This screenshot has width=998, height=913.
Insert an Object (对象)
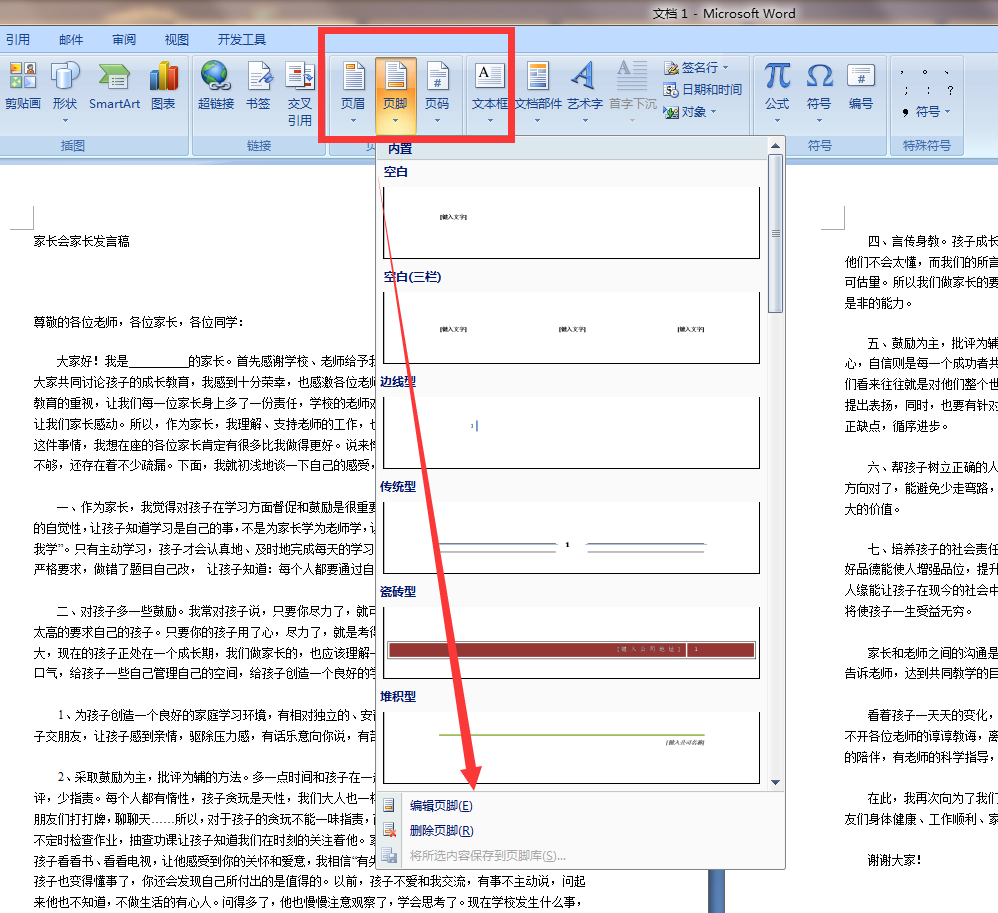(690, 112)
